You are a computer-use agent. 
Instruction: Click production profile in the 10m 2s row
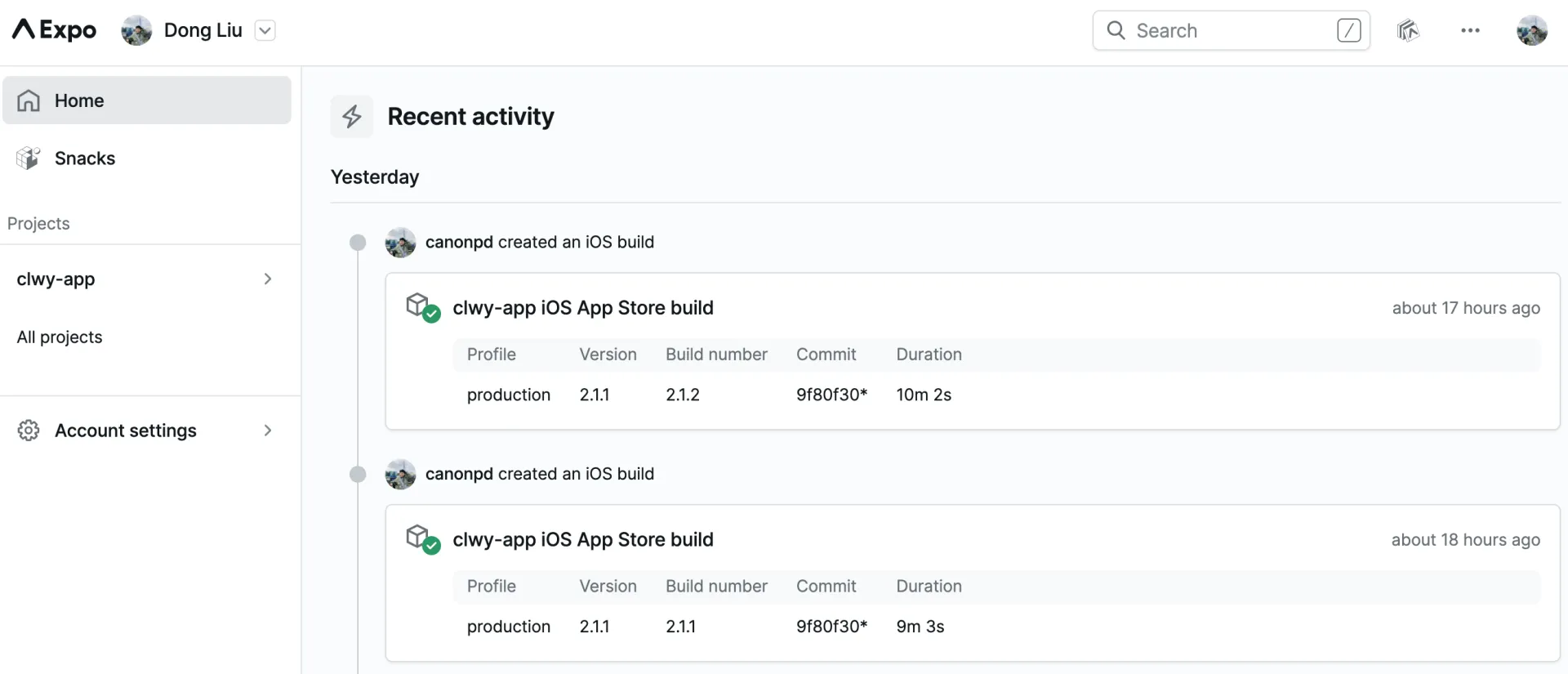pos(509,395)
